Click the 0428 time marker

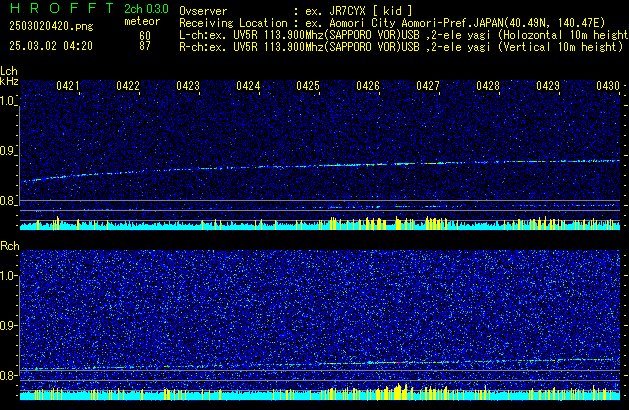[x=488, y=86]
